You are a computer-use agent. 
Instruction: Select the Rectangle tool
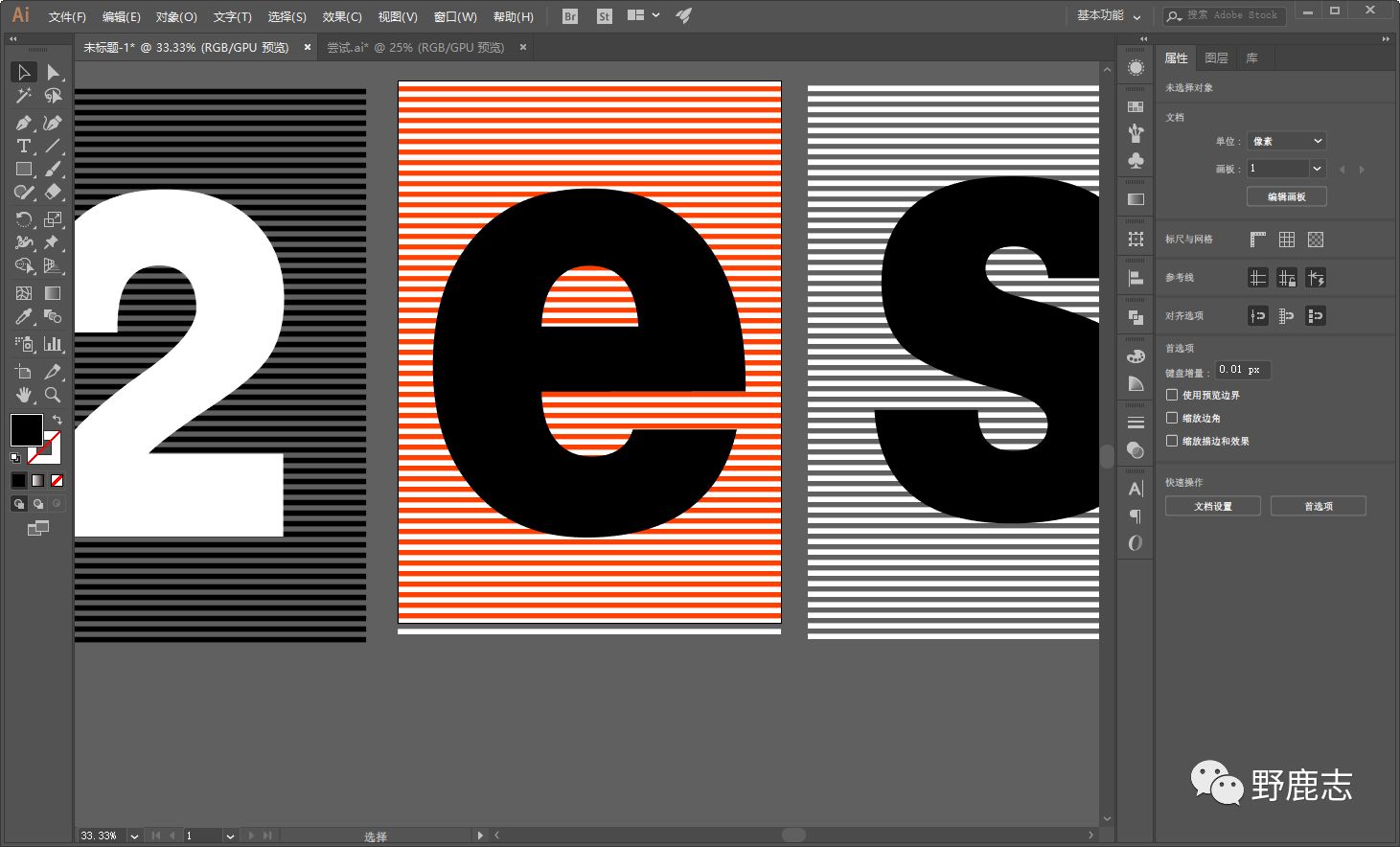pyautogui.click(x=24, y=170)
